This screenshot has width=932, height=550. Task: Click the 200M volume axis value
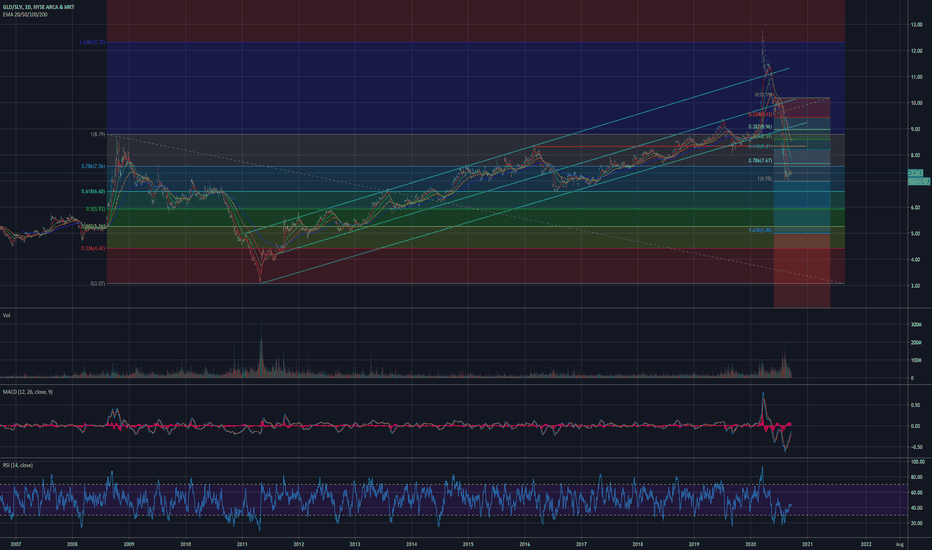[916, 342]
